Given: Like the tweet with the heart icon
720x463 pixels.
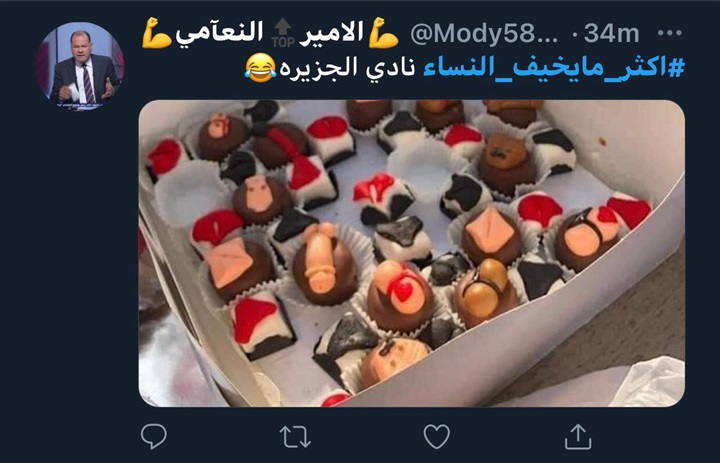Looking at the screenshot, I should coord(436,436).
